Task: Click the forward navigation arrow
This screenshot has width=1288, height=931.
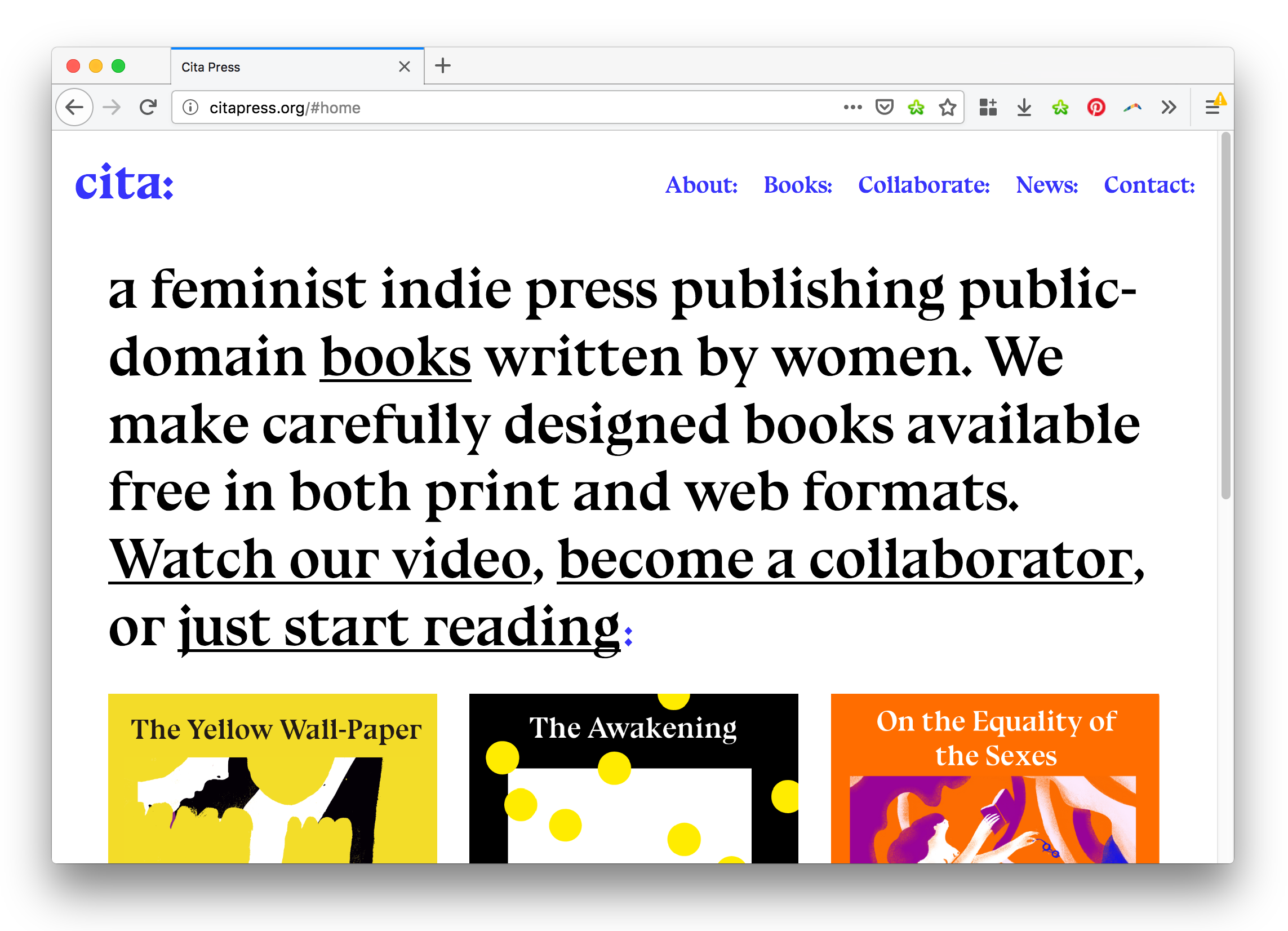Action: coord(112,107)
